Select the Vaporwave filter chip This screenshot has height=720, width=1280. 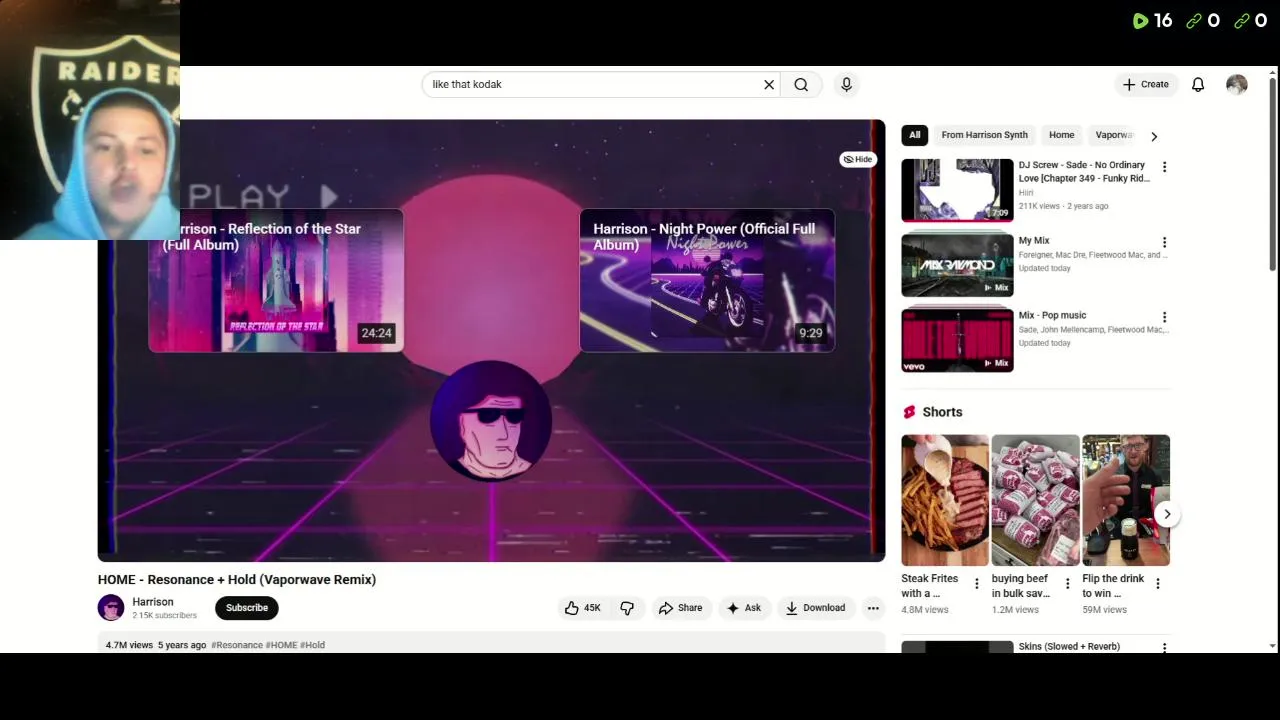click(1114, 135)
